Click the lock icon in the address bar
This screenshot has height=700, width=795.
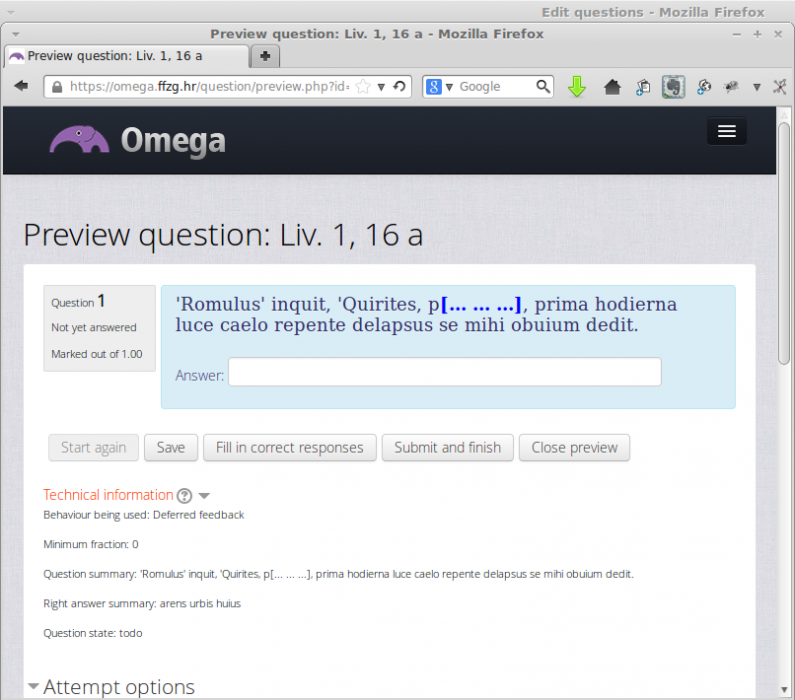click(57, 87)
